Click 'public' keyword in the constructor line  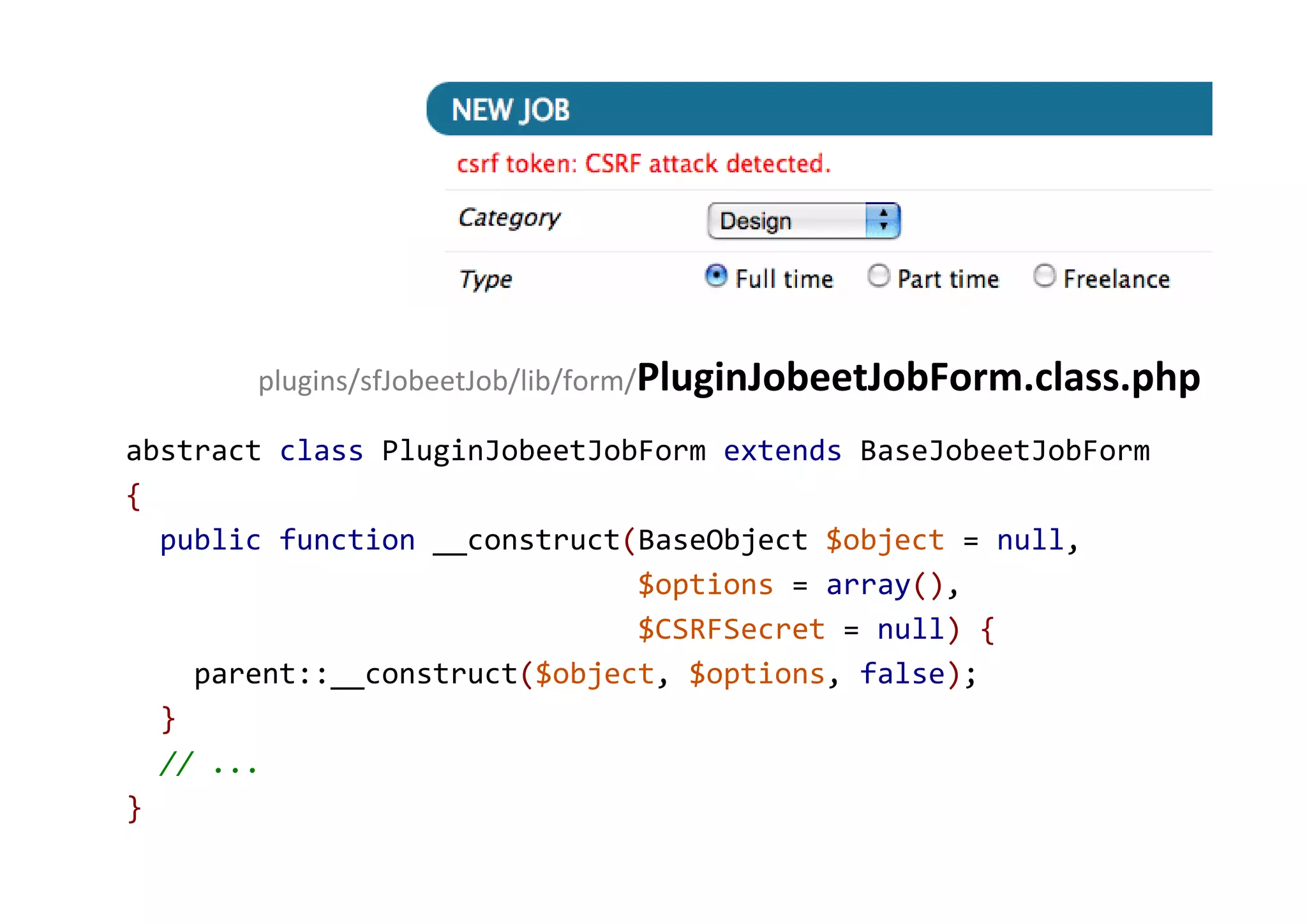point(211,541)
